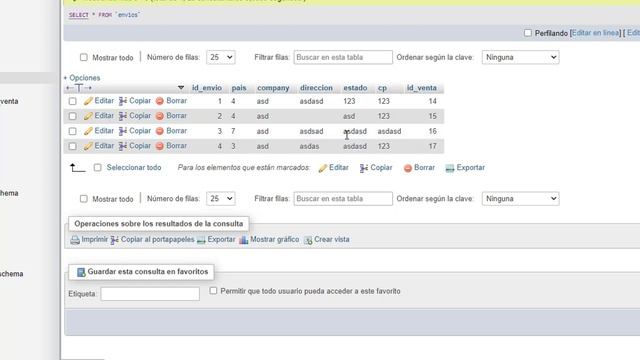The width and height of the screenshot is (640, 360).
Task: Expand the + Opciones section
Action: 82,78
